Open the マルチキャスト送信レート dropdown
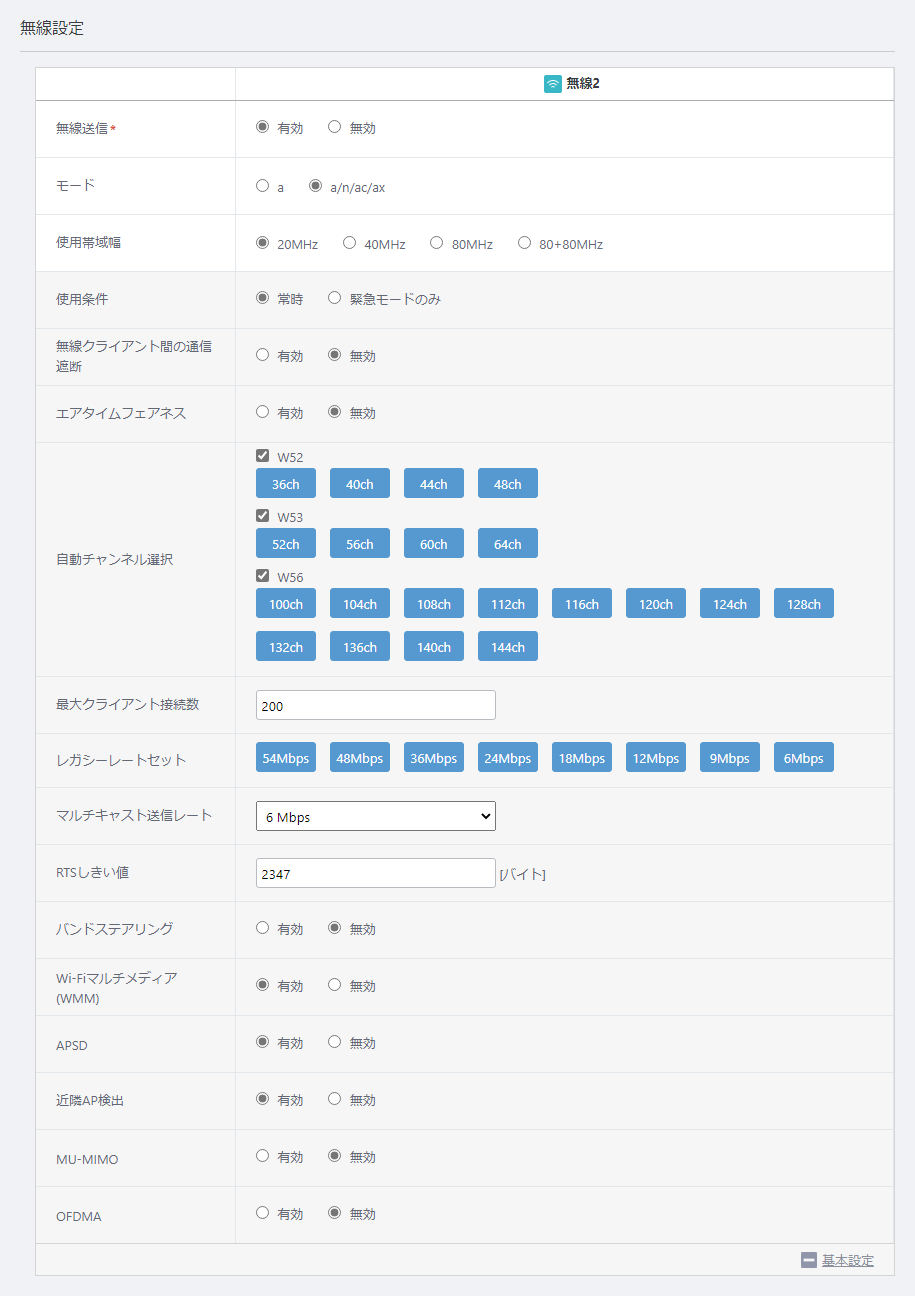Screen dimensions: 915x1296 376,816
